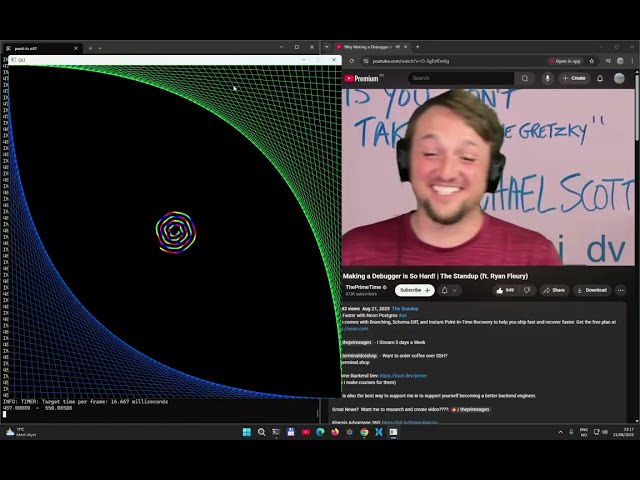Screen dimensions: 640x480
Task: Open network and volume quick settings
Action: point(600,432)
